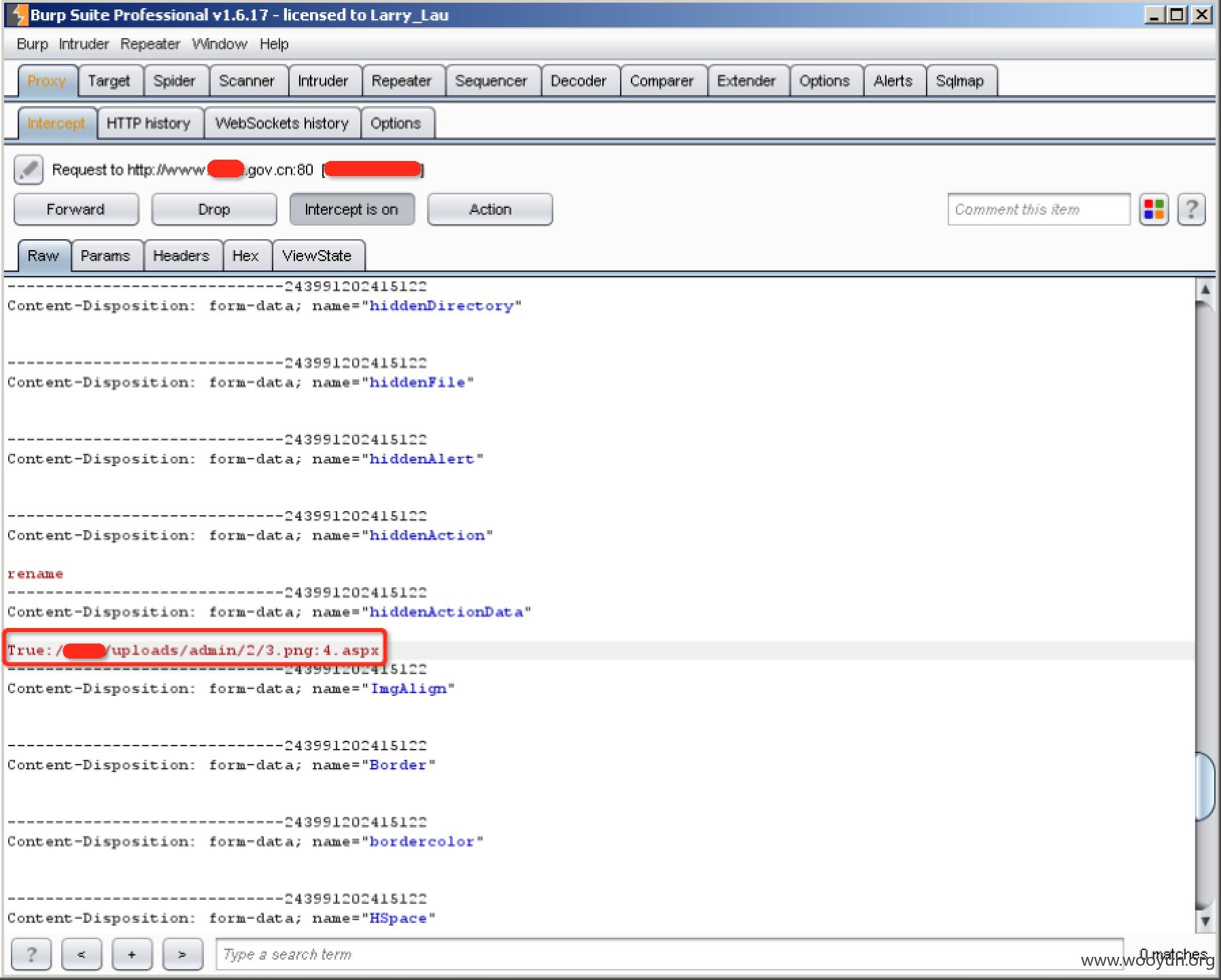Image resolution: width=1221 pixels, height=980 pixels.
Task: Click the Comment this item field
Action: [1039, 209]
